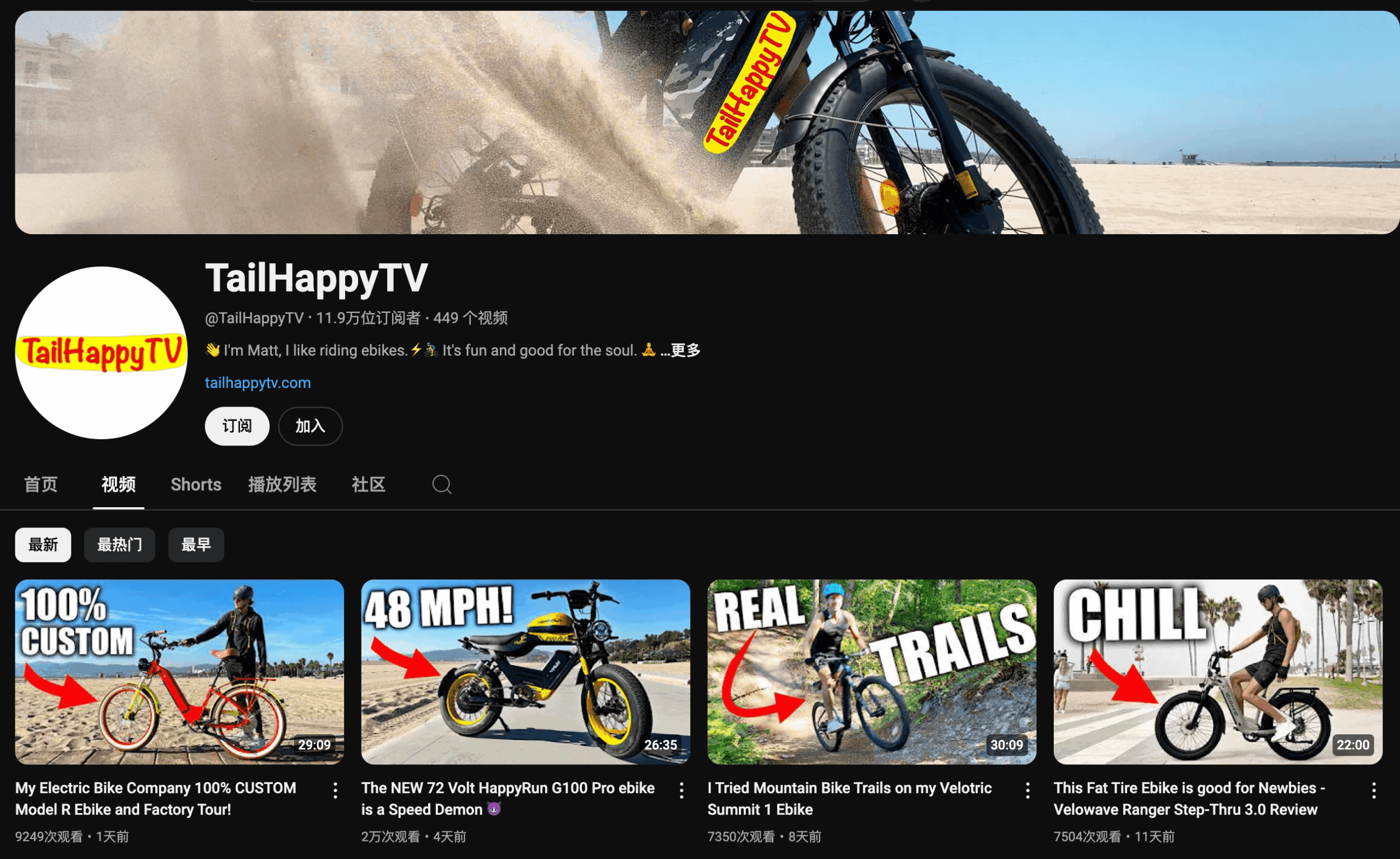Click the 22:00 duration badge

[x=1353, y=745]
